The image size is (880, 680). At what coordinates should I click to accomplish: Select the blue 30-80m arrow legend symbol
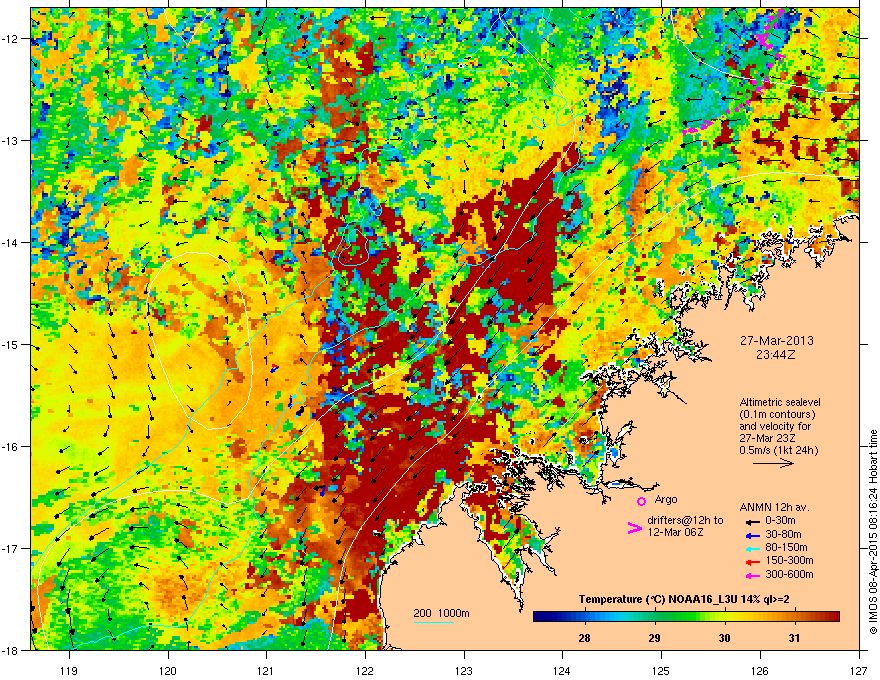(751, 534)
